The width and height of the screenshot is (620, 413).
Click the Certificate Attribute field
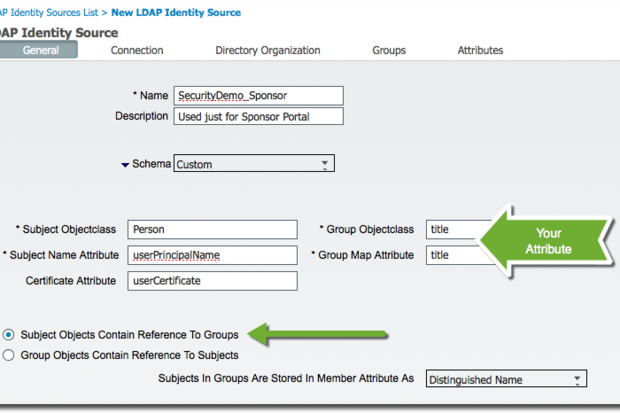[212, 281]
